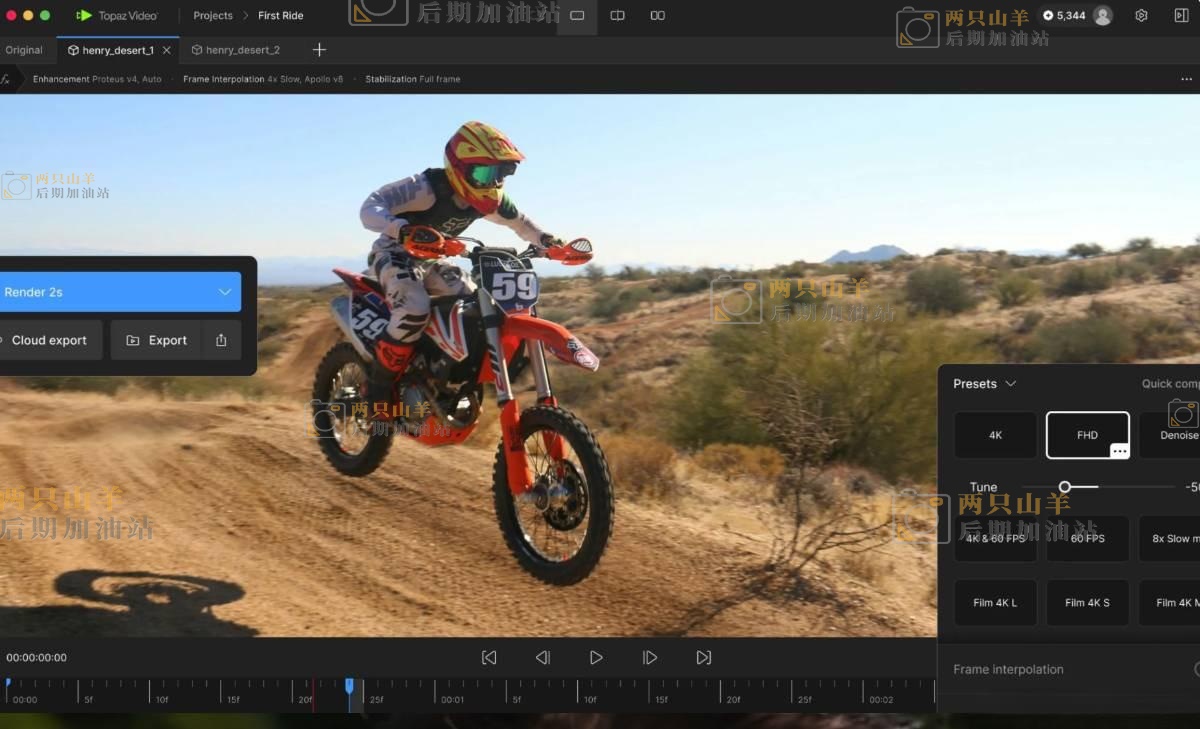Screen dimensions: 1200x729
Task: Switch to split comparison view
Action: click(x=617, y=16)
